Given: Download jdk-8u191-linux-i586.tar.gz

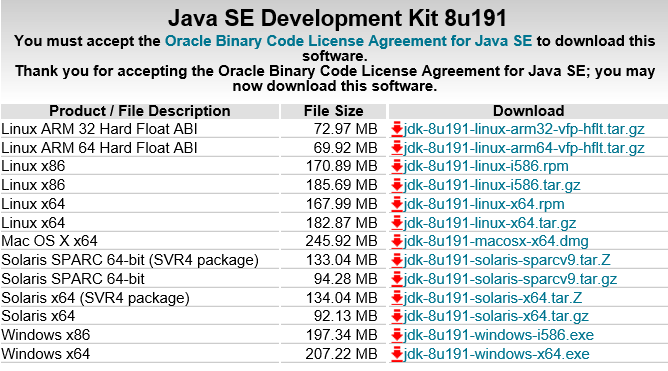Looking at the screenshot, I should [x=492, y=185].
